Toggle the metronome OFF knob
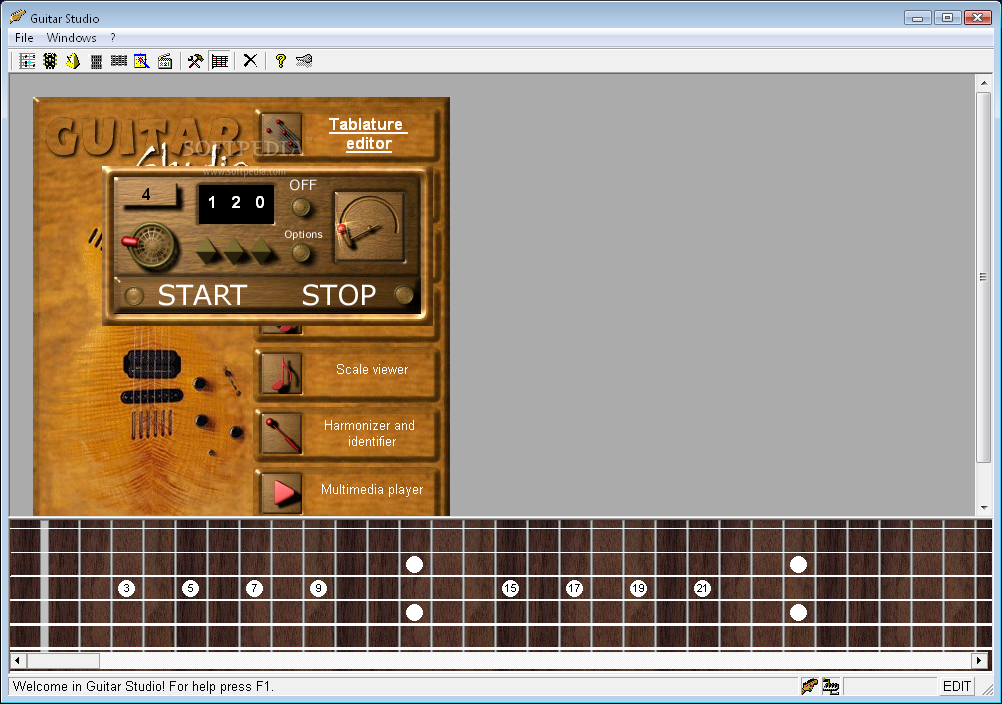This screenshot has width=1002, height=704. click(x=301, y=207)
